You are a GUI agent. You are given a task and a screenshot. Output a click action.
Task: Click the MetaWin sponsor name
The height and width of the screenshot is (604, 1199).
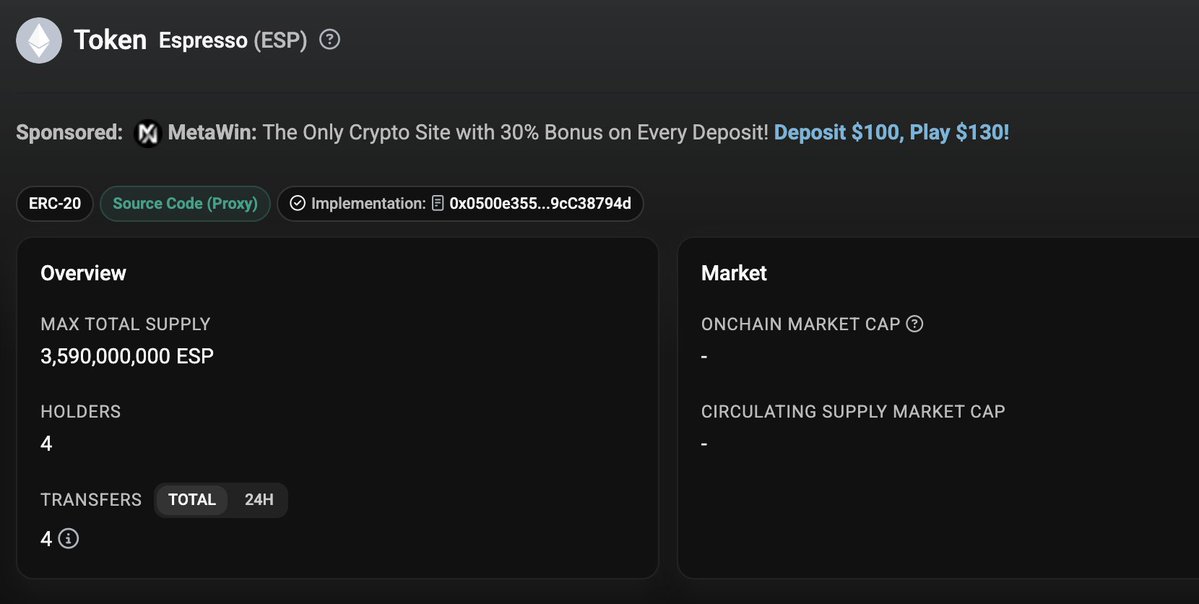click(x=212, y=133)
